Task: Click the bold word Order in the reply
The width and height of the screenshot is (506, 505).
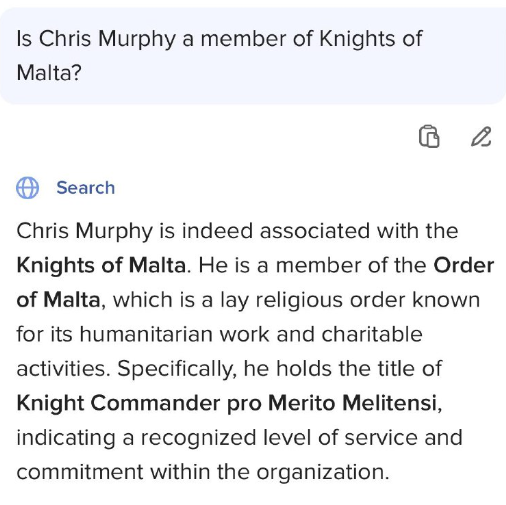Action: click(x=464, y=265)
